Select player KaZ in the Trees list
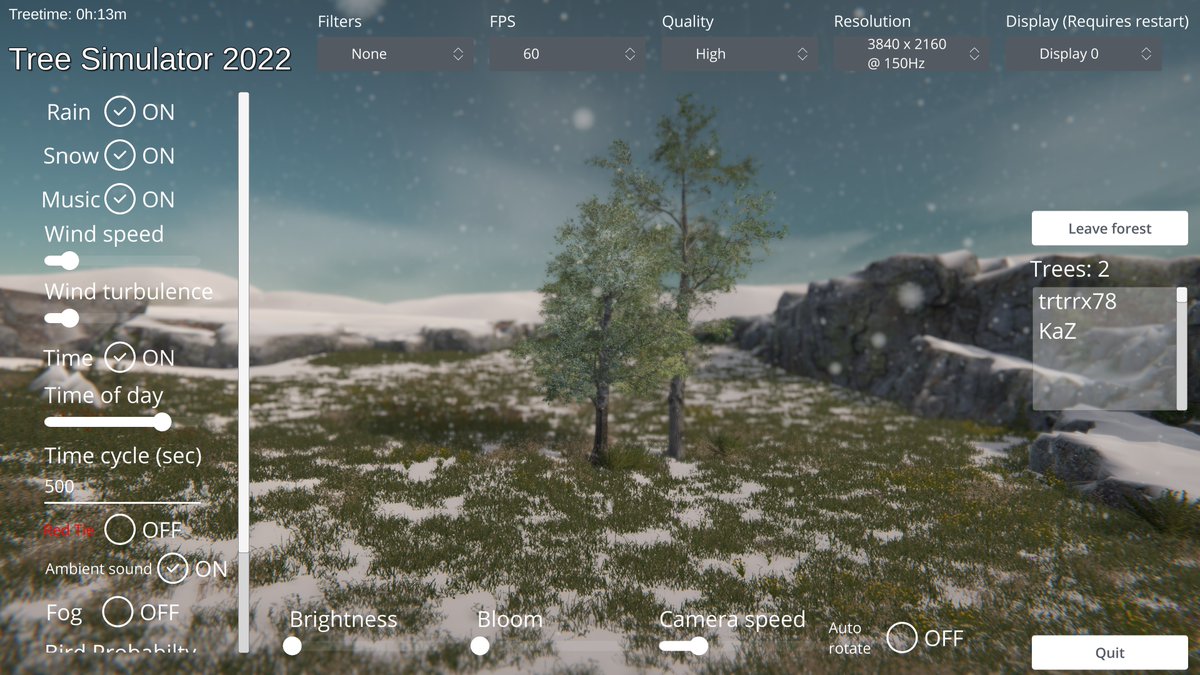This screenshot has width=1200, height=675. tap(1057, 331)
